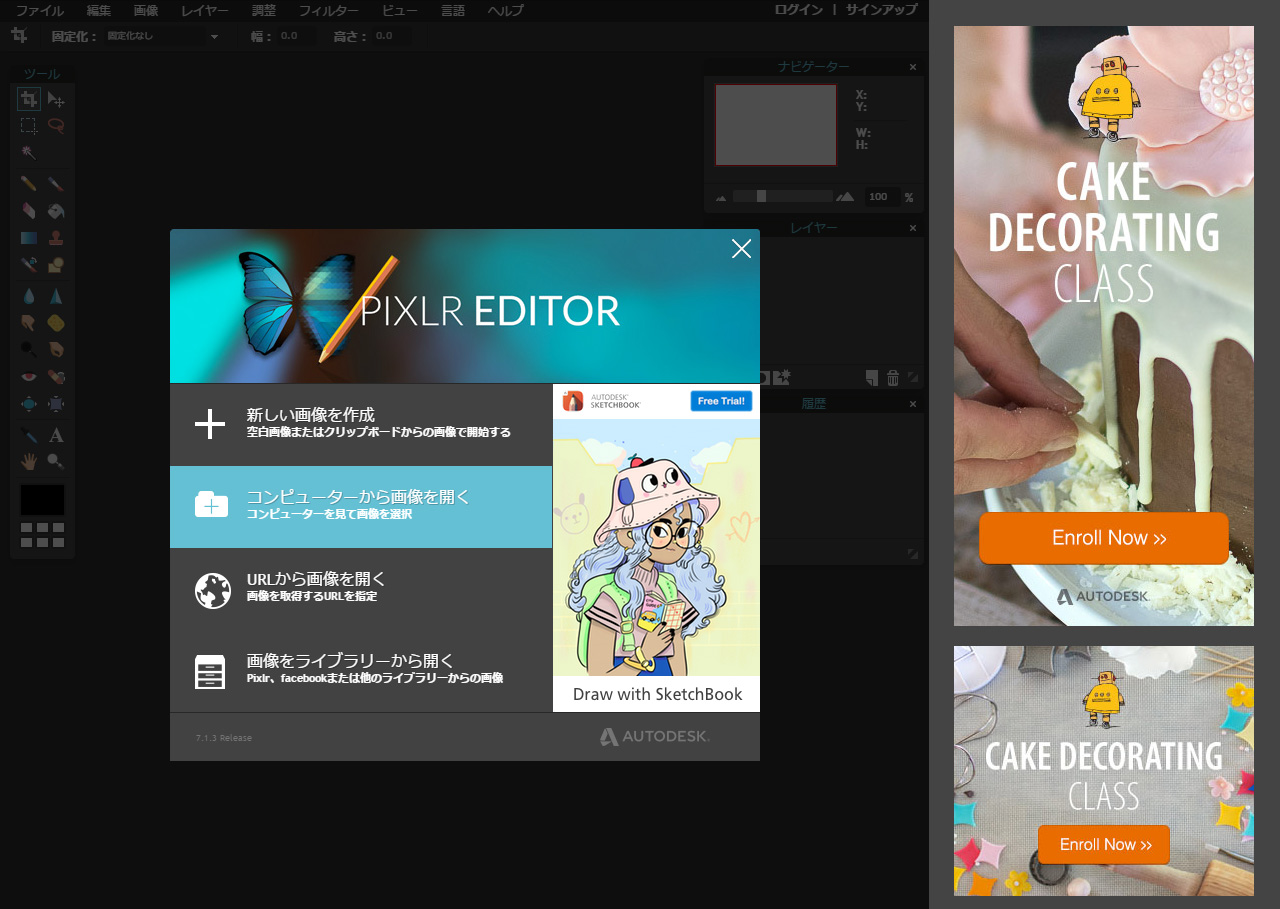This screenshot has width=1280, height=909.
Task: Close the レイヤー panel
Action: click(x=912, y=228)
